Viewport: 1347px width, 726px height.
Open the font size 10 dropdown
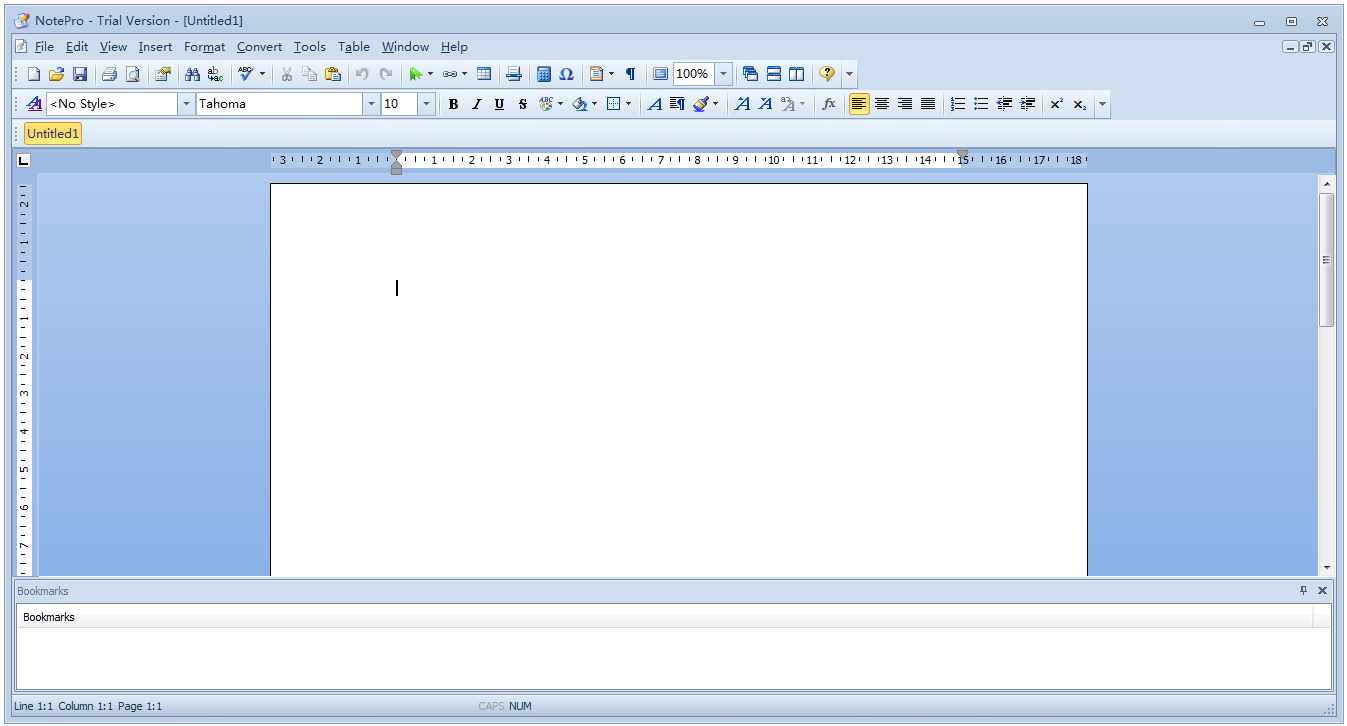coord(427,104)
